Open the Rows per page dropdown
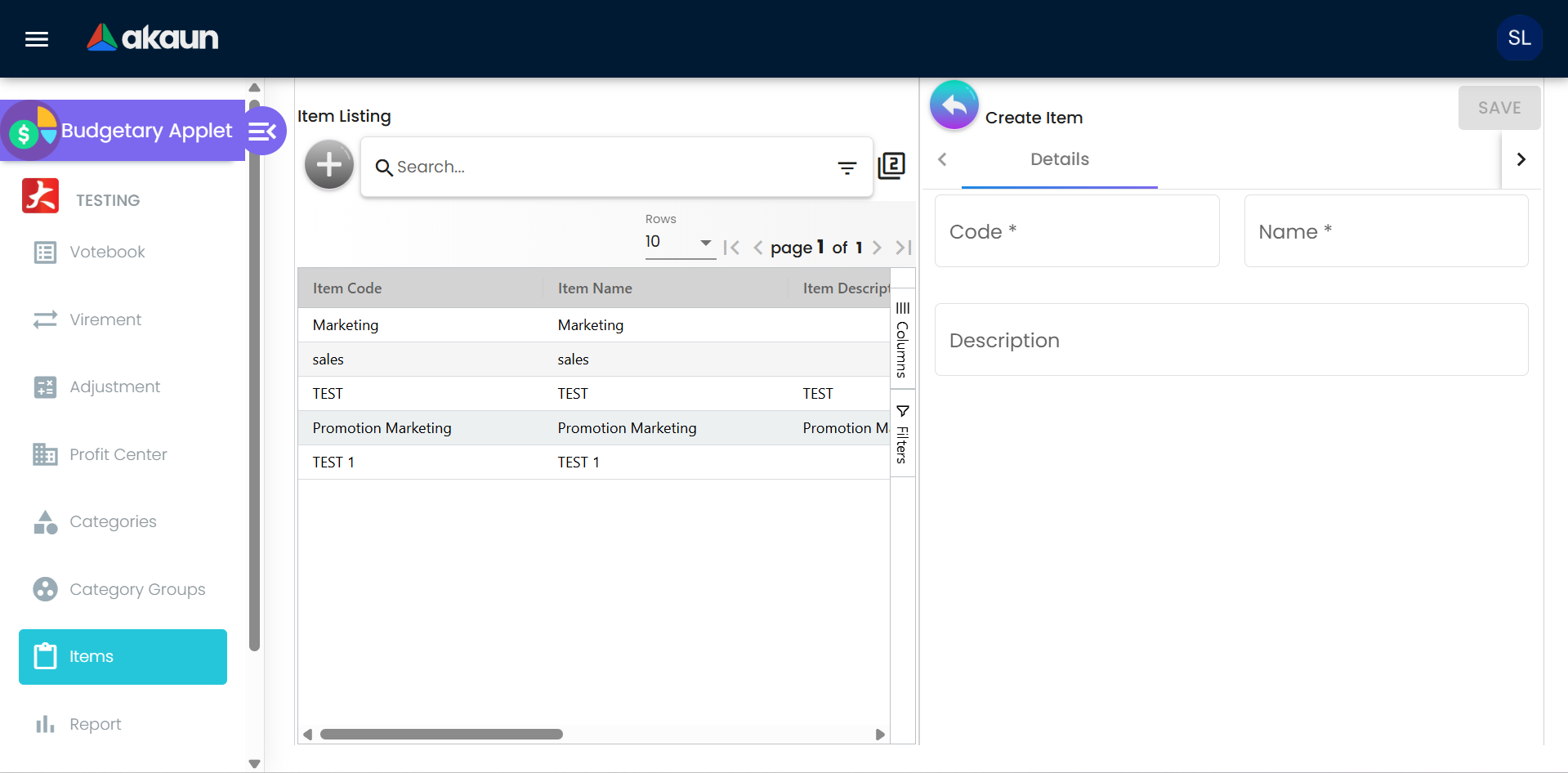 [x=680, y=242]
